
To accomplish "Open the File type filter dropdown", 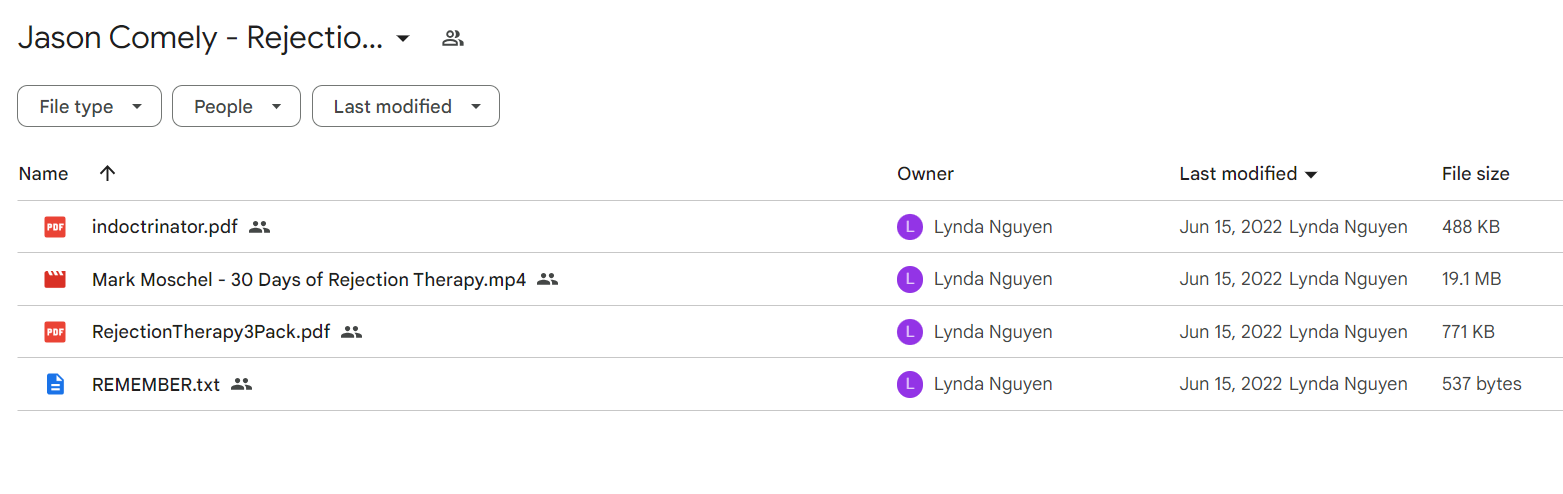I will (x=89, y=106).
